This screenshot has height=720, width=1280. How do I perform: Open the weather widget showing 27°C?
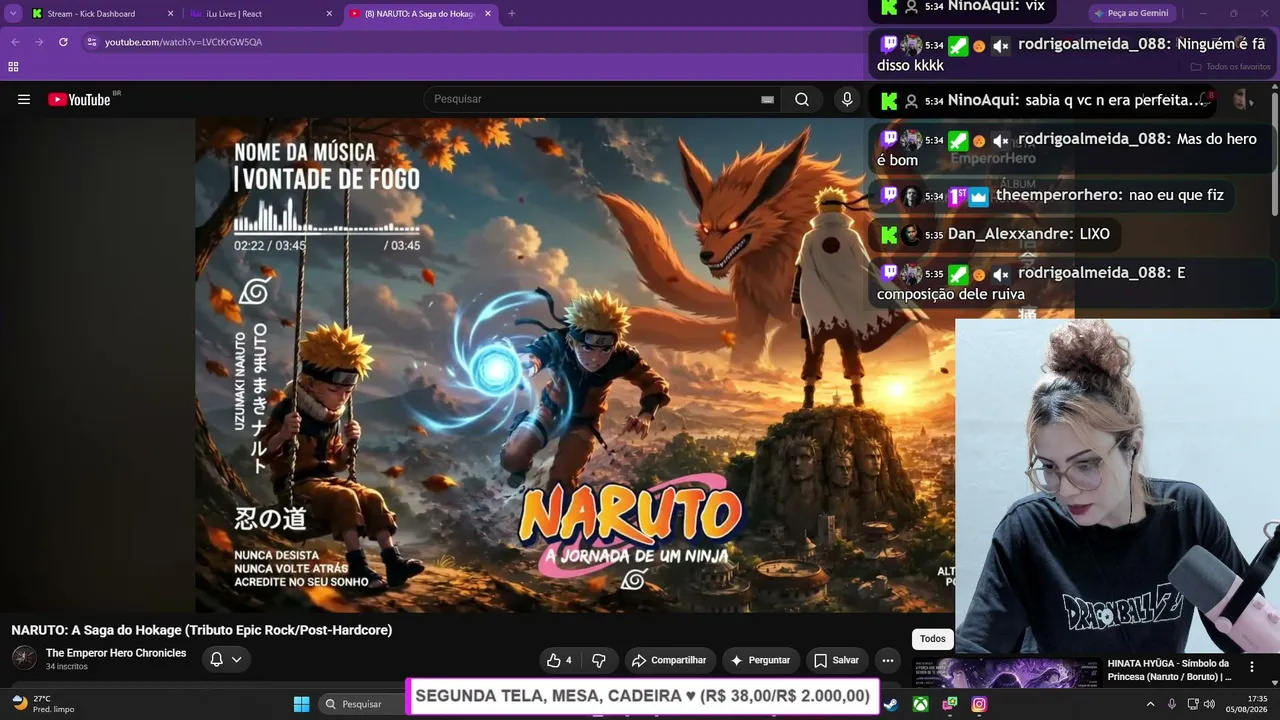click(43, 704)
